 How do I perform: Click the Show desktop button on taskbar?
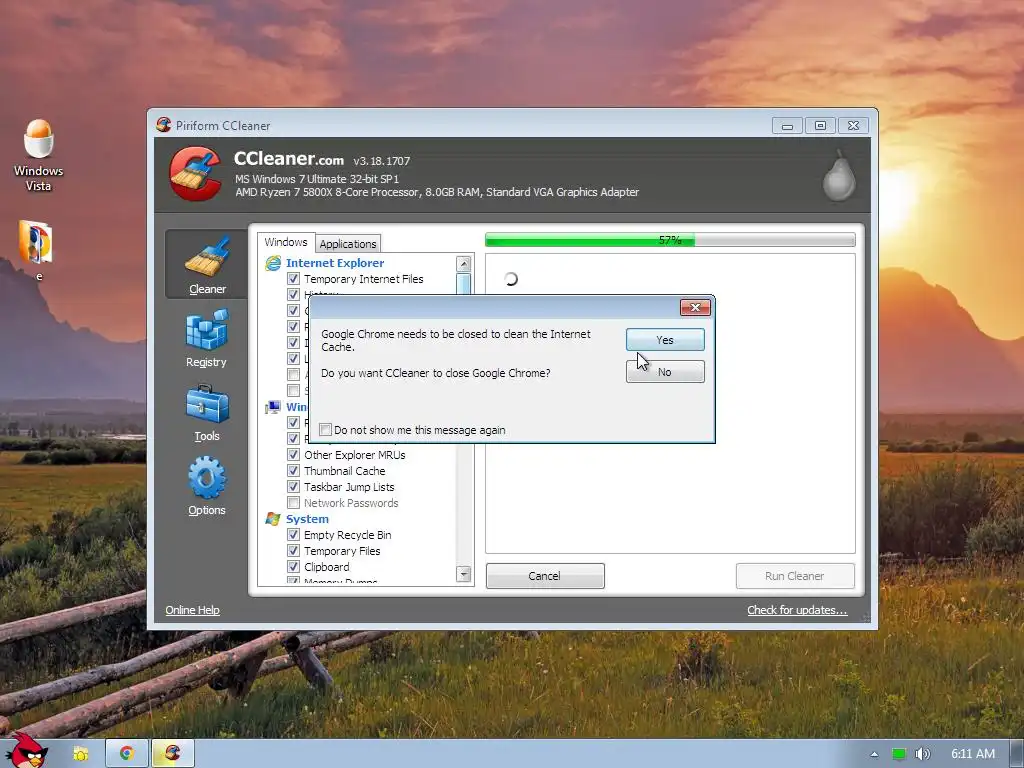[1017, 754]
